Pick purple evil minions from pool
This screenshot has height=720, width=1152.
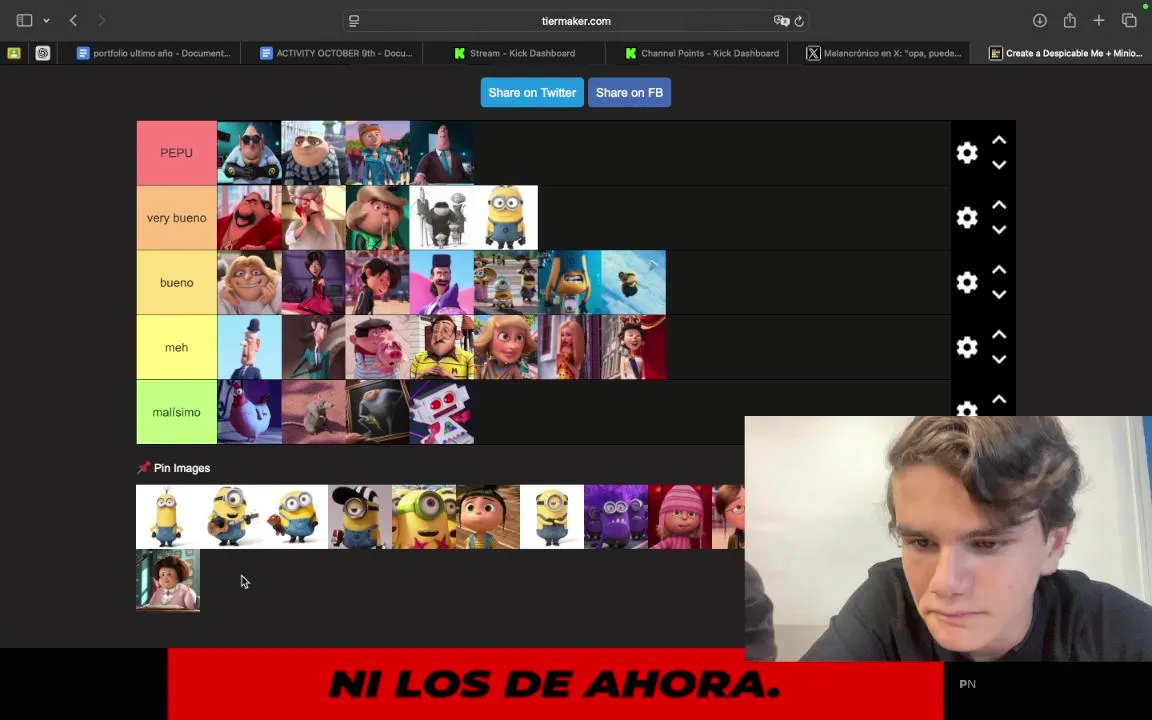point(616,516)
